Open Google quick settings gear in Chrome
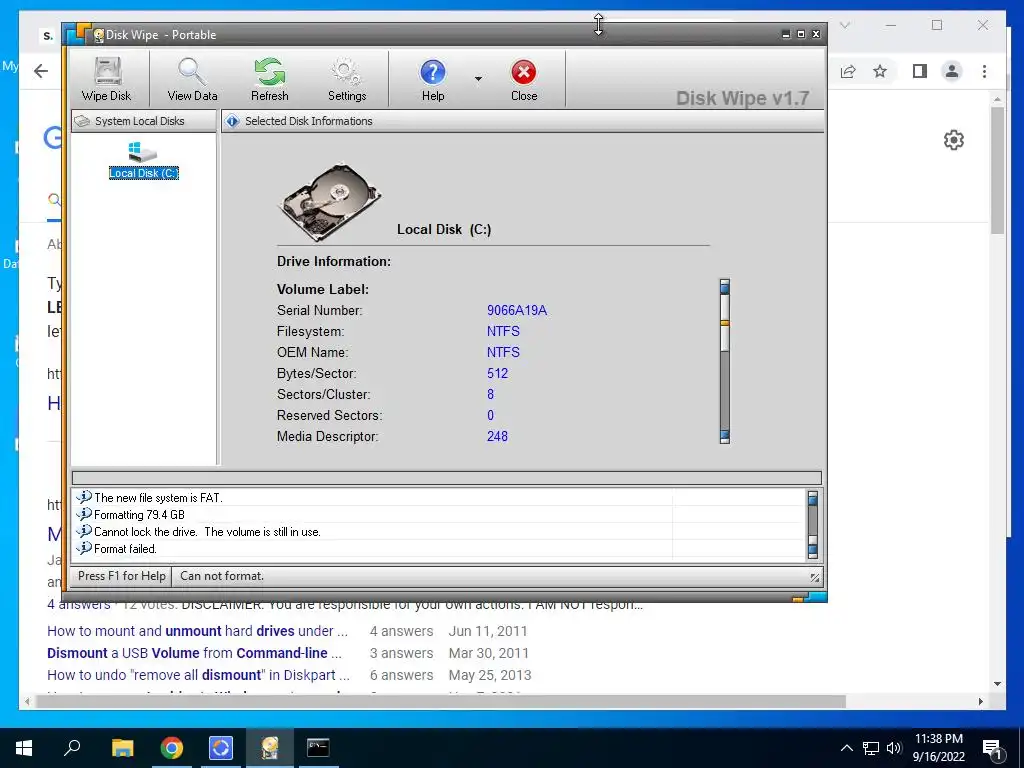 point(953,140)
